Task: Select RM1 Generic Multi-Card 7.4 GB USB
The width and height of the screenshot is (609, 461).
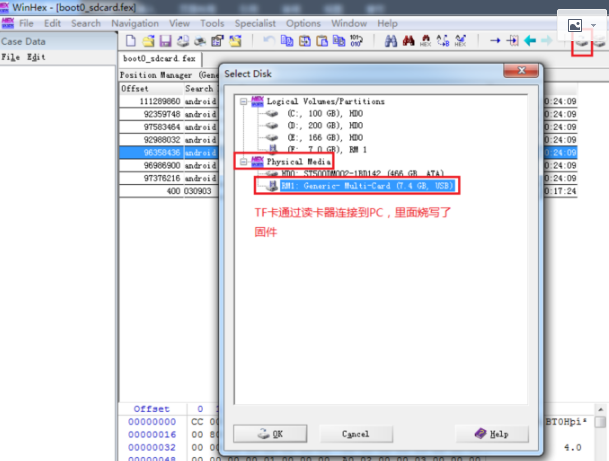Action: click(367, 186)
